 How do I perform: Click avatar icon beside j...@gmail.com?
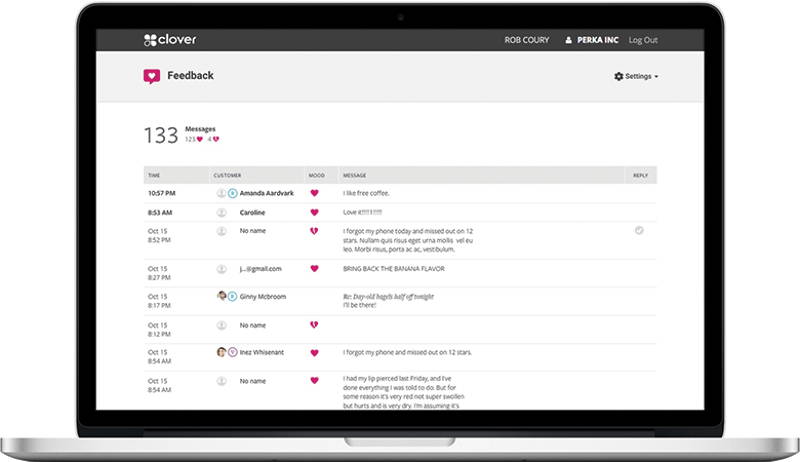[x=221, y=269]
